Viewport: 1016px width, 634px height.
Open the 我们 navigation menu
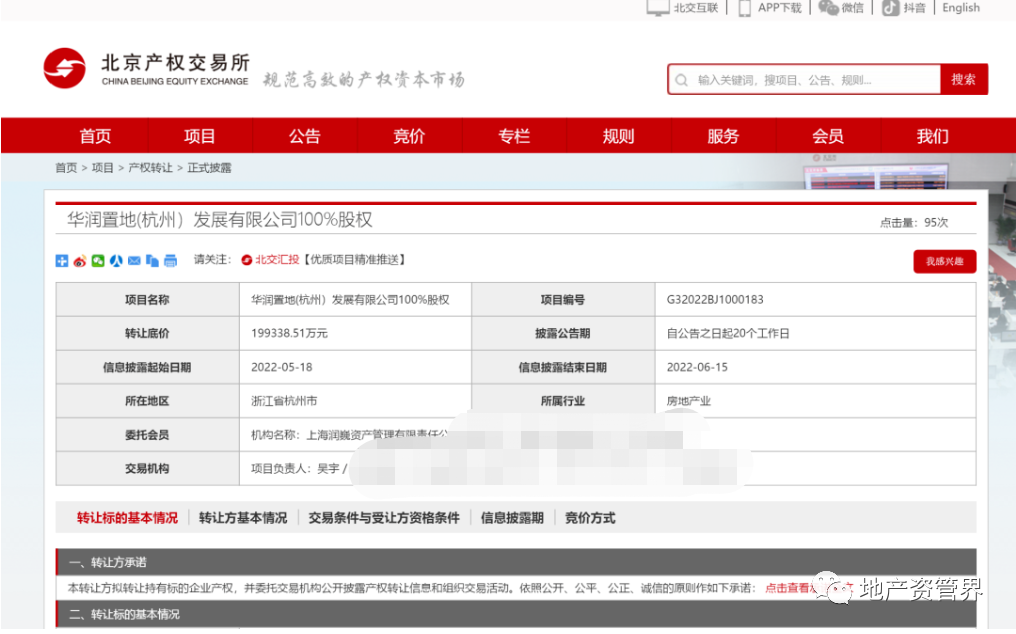(933, 135)
